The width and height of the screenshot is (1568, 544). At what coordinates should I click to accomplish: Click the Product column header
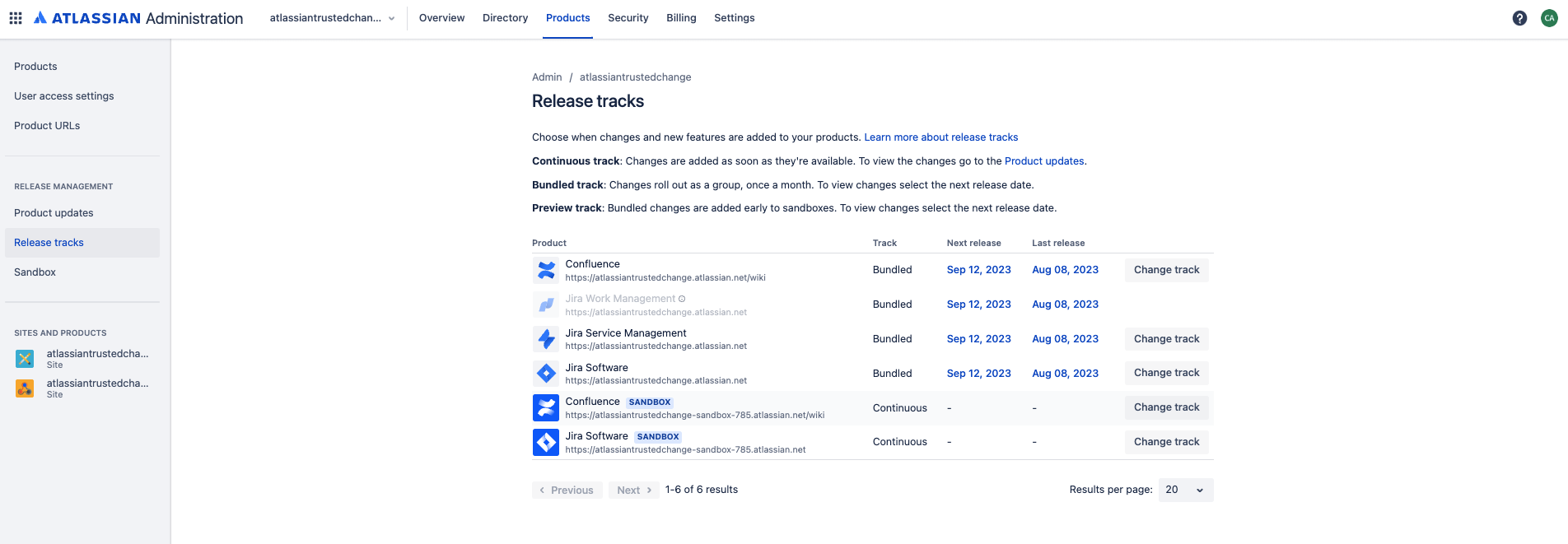pyautogui.click(x=549, y=244)
